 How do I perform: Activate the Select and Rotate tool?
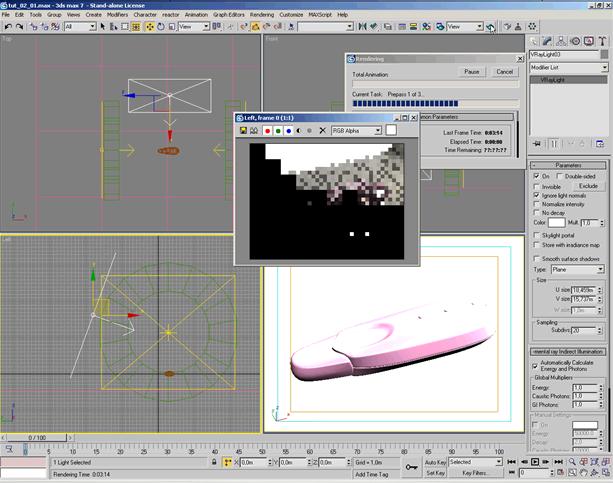point(161,27)
